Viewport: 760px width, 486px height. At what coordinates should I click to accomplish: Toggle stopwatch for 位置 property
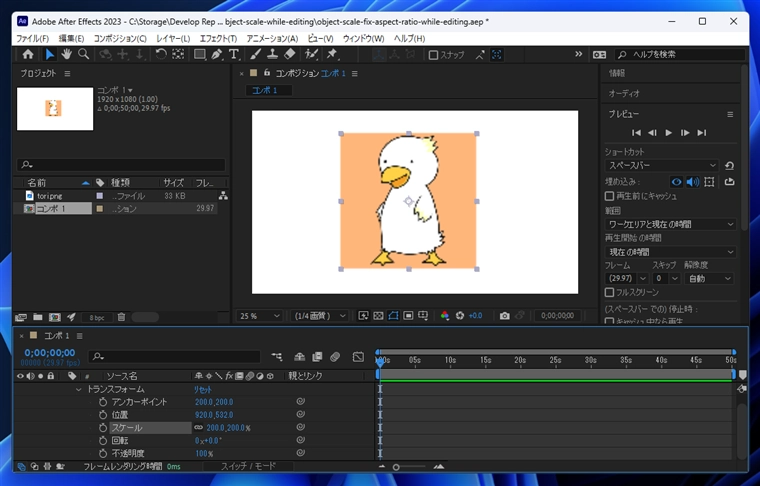point(103,415)
